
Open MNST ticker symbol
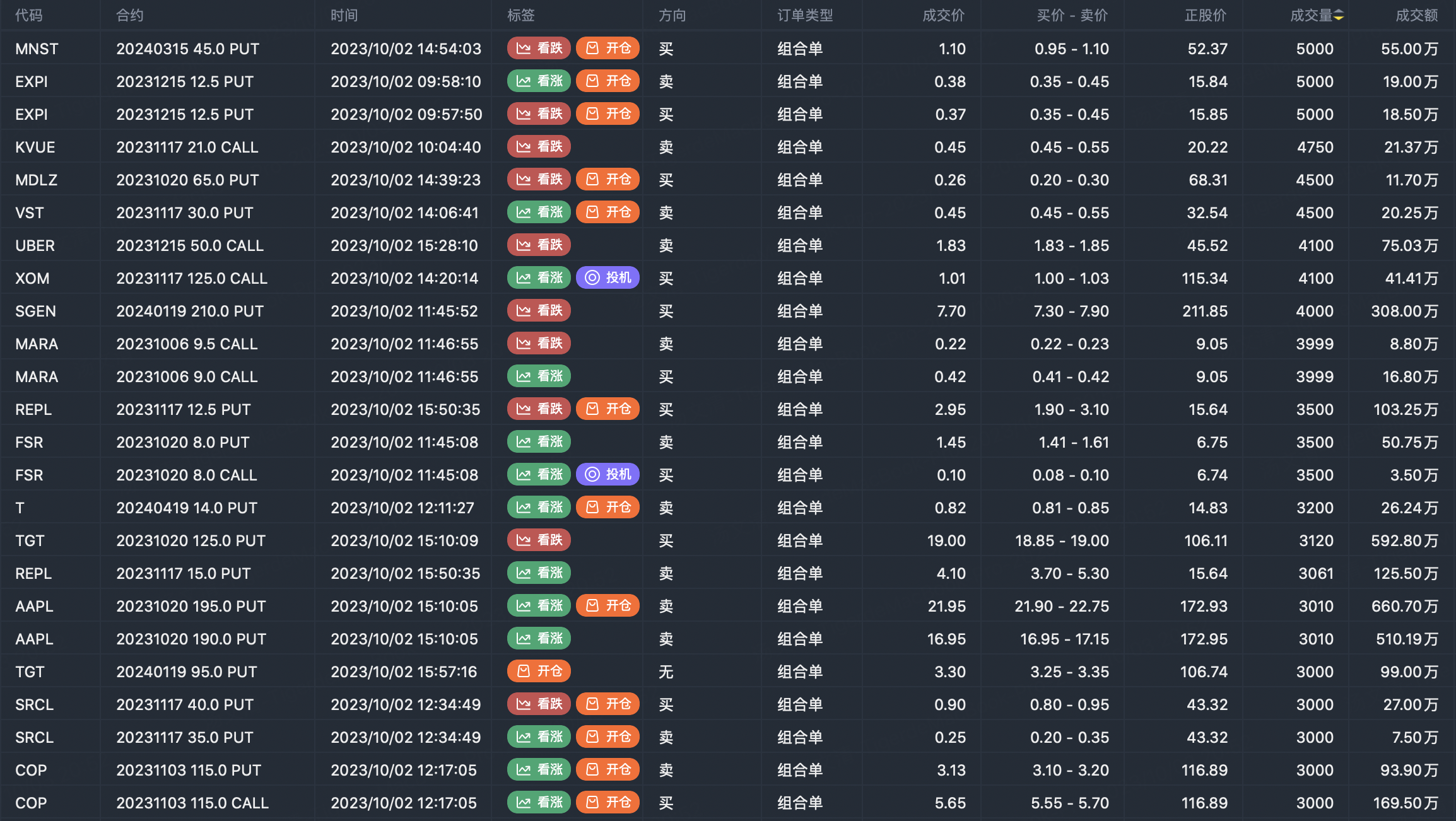click(37, 49)
